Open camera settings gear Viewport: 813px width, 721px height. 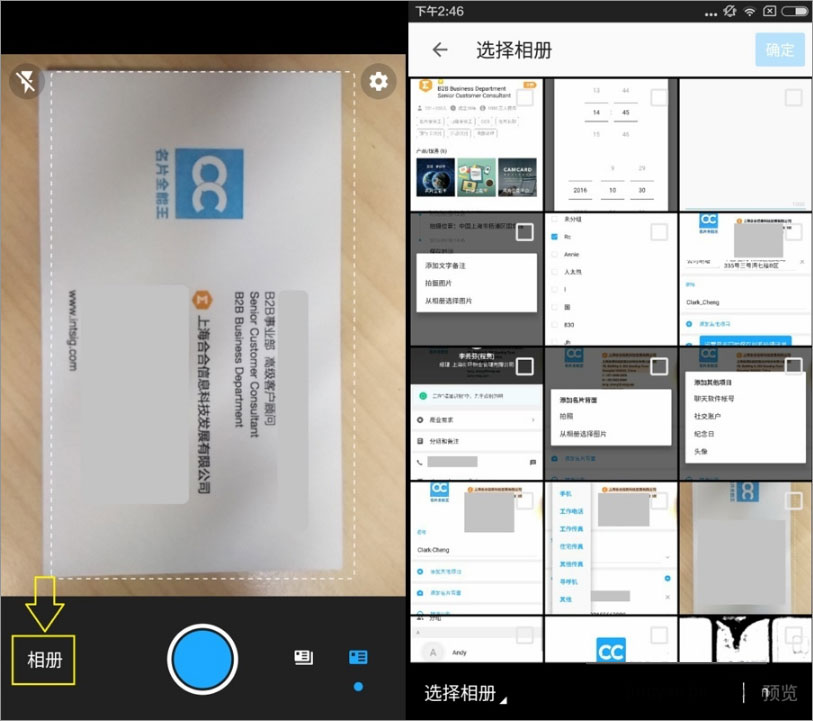[378, 81]
